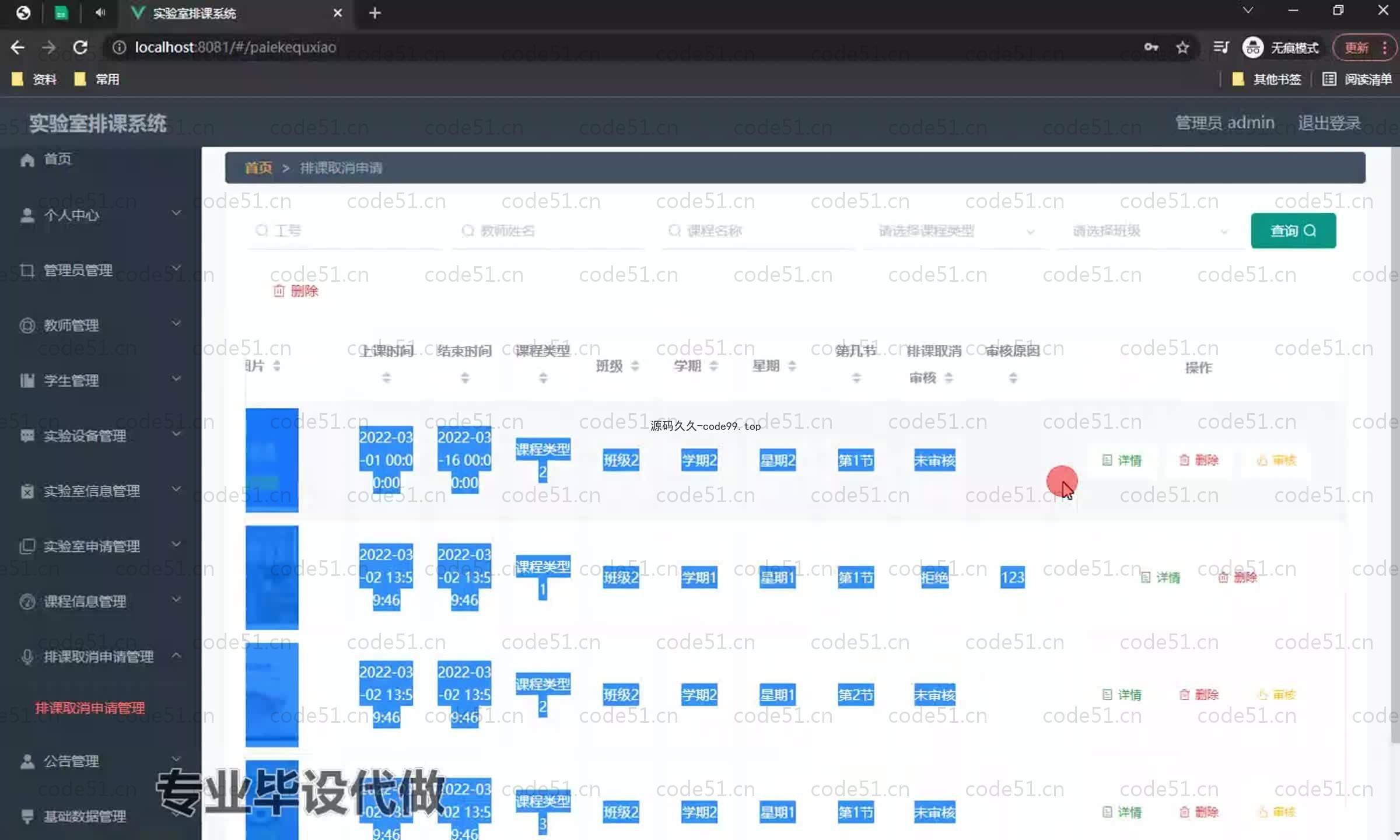Click the 教师姓名 search input field
The image size is (1400, 840).
548,231
